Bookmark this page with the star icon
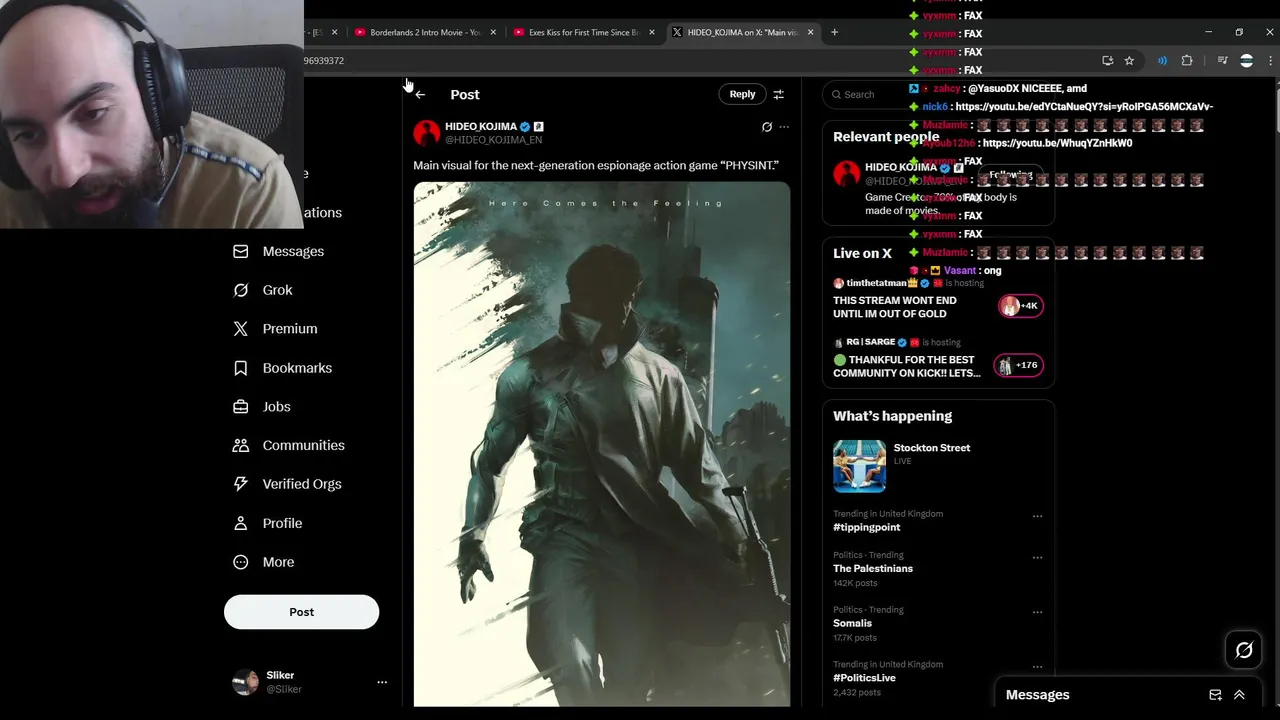The width and height of the screenshot is (1280, 720). (x=1129, y=60)
